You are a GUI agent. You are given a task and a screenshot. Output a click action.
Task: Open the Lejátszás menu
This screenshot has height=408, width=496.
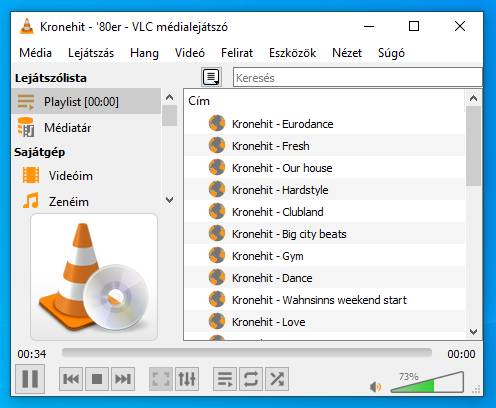click(x=91, y=53)
